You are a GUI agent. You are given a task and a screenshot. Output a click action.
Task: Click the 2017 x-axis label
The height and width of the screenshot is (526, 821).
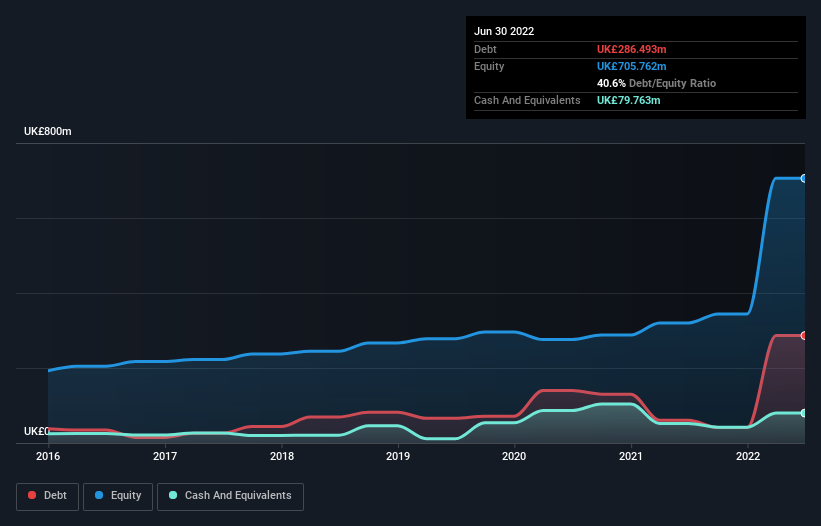(x=165, y=456)
